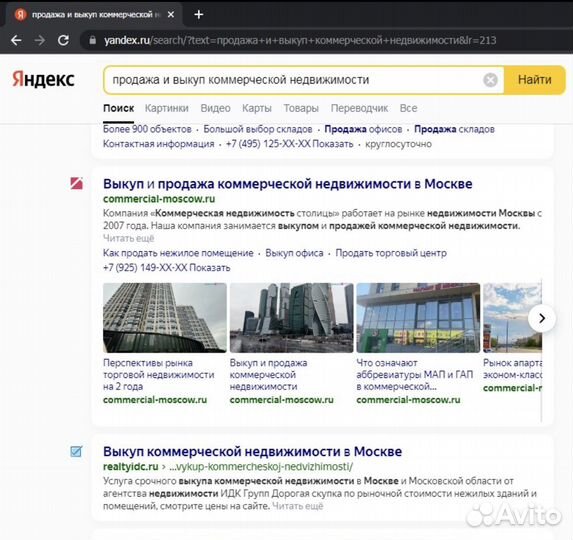Screen dimensions: 573x540
Task: Click the commercial-moscow.ru site favicon
Action: point(76,183)
